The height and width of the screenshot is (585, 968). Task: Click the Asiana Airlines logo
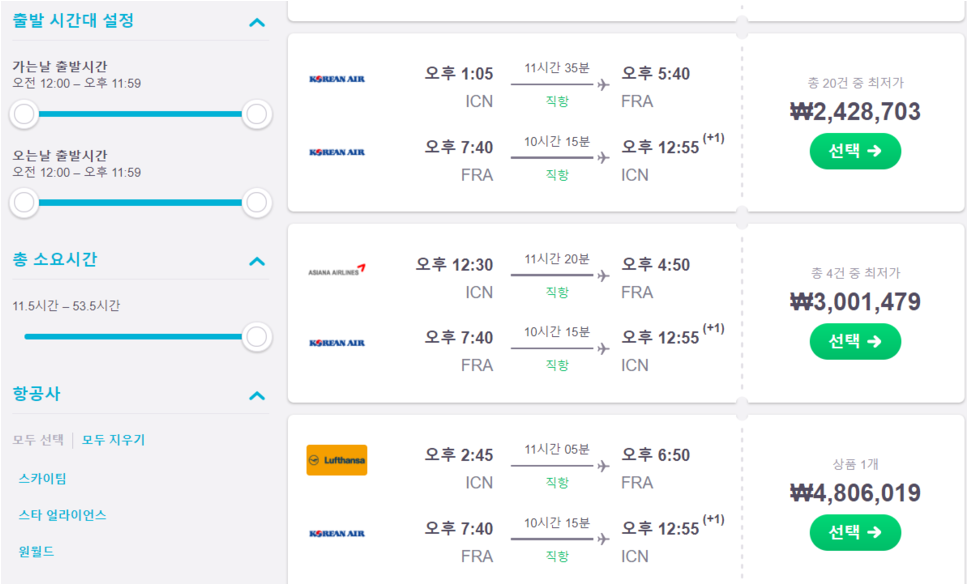point(337,270)
